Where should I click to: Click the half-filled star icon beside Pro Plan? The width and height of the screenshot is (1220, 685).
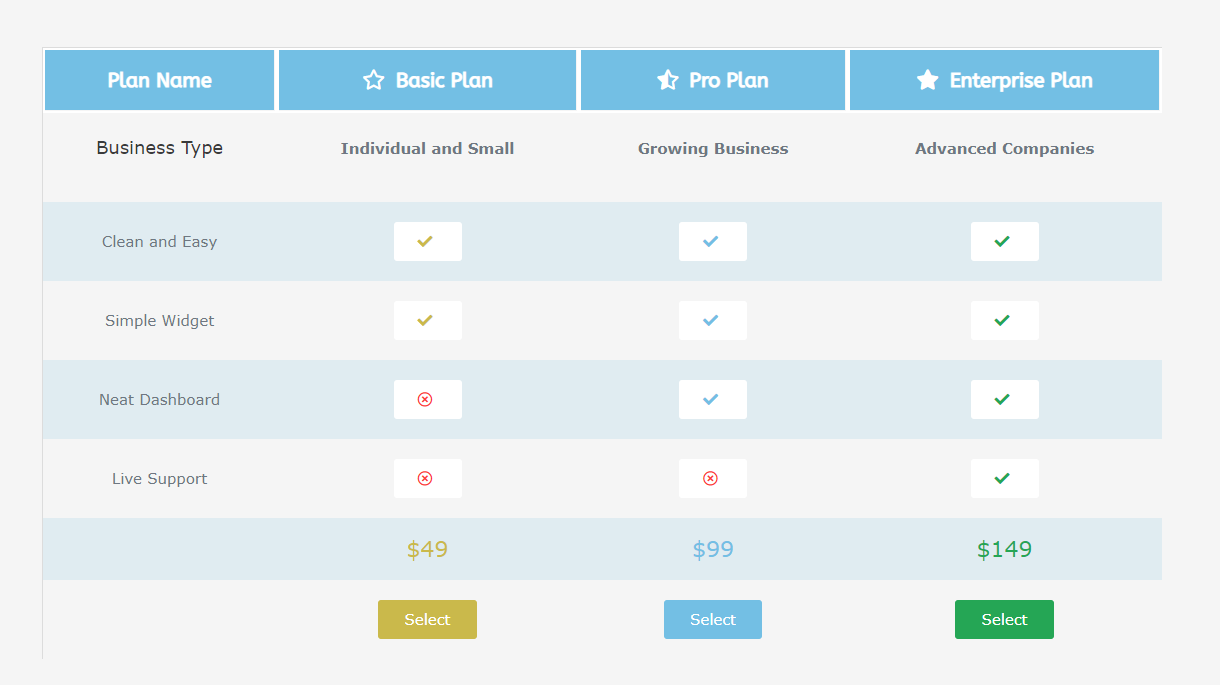(667, 80)
